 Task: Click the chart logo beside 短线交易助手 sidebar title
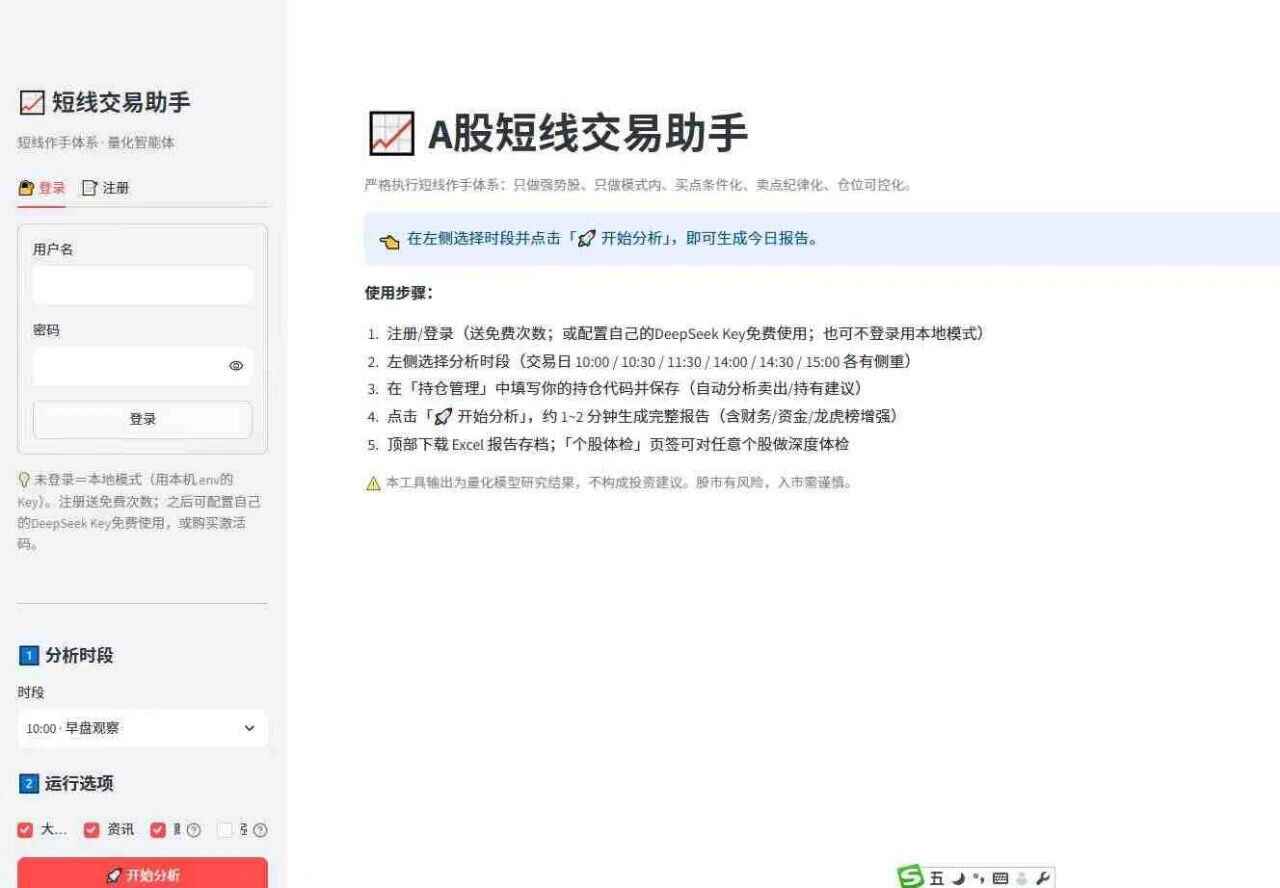(32, 102)
